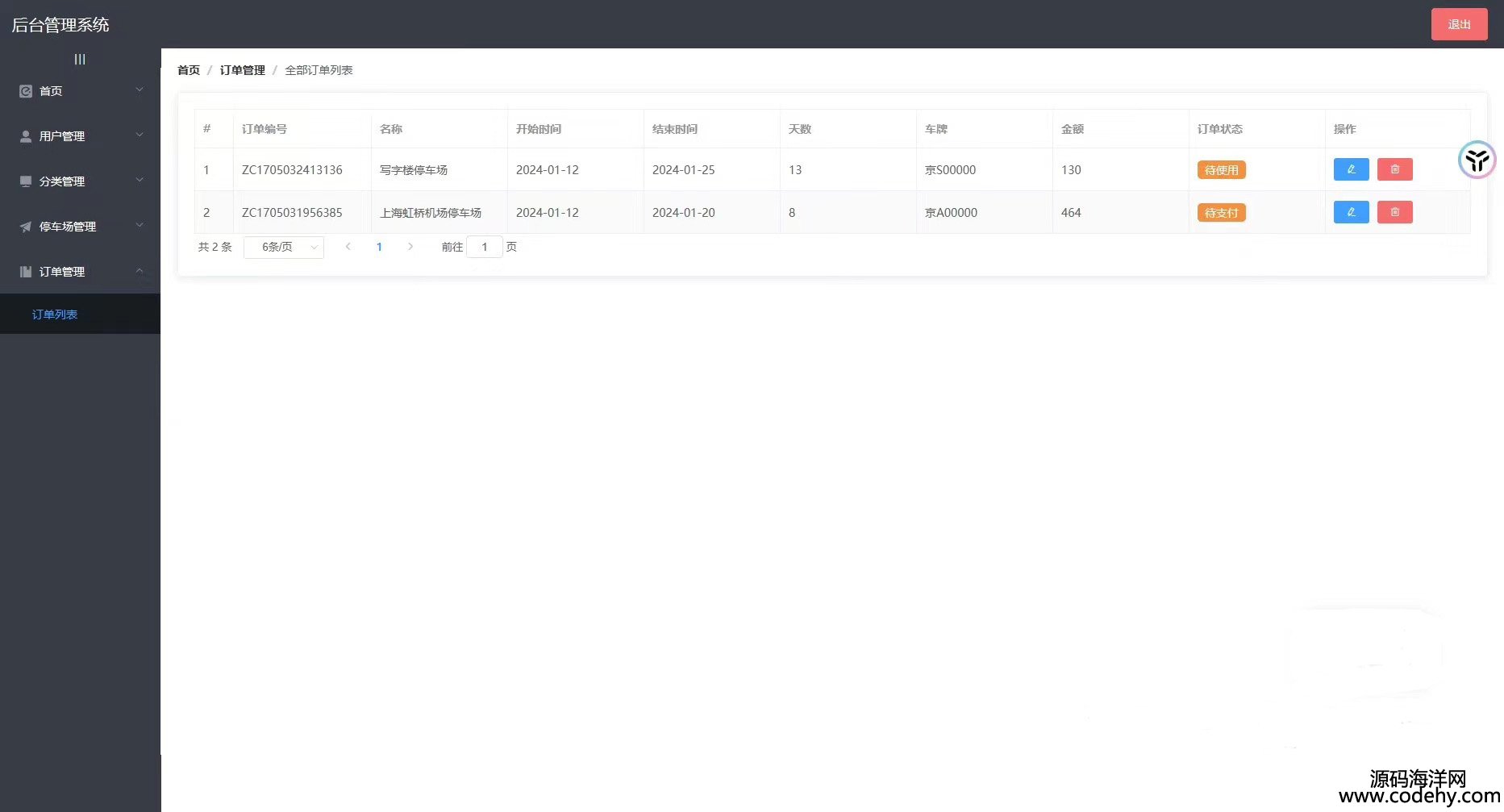Viewport: 1504px width, 812px height.
Task: Open 用户管理 in the sidebar
Action: (x=81, y=136)
